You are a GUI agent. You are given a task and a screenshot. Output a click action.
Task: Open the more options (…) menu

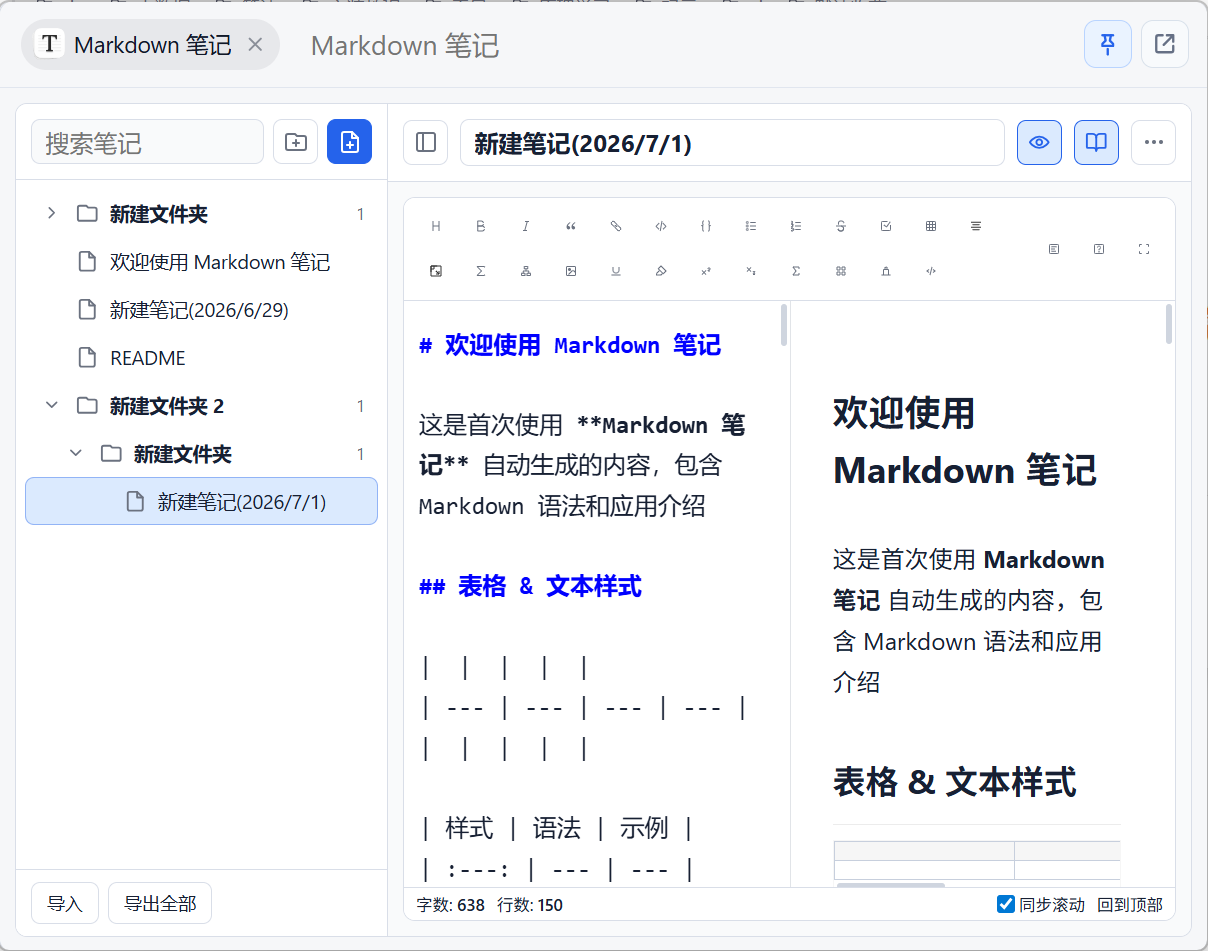tap(1154, 142)
